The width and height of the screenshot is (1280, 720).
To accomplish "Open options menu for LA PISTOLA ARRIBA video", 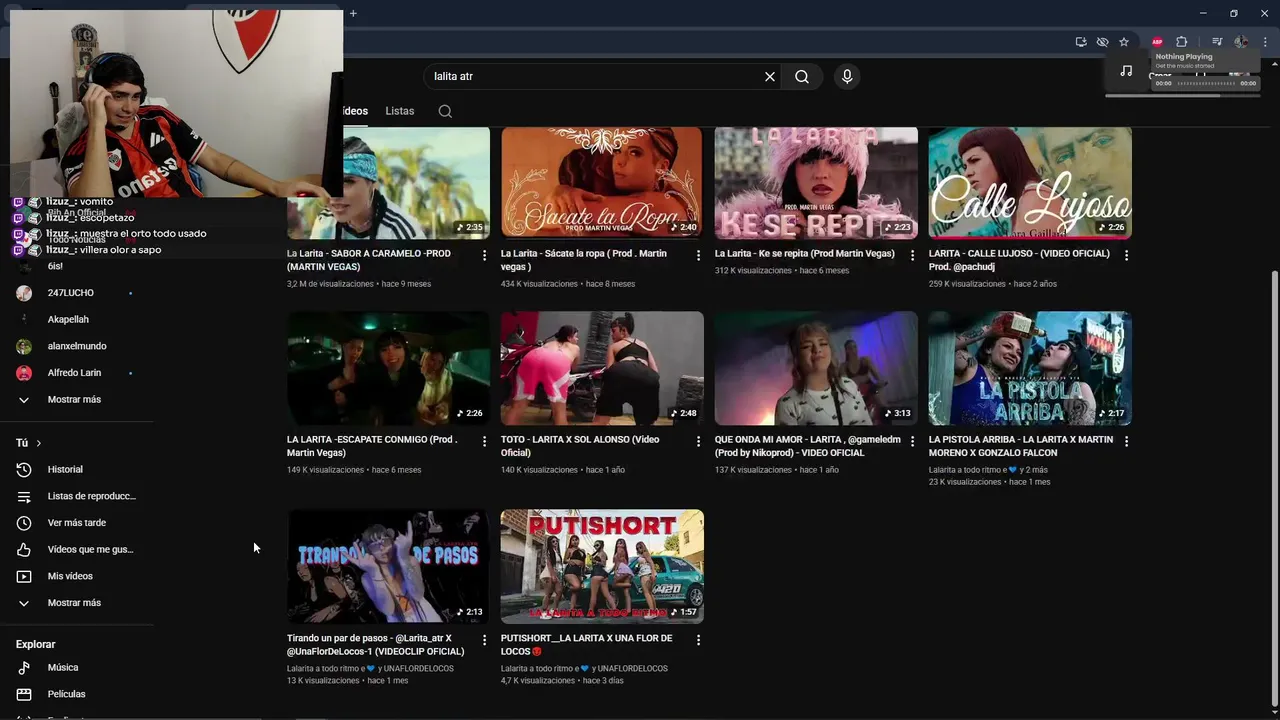I will 1126,441.
